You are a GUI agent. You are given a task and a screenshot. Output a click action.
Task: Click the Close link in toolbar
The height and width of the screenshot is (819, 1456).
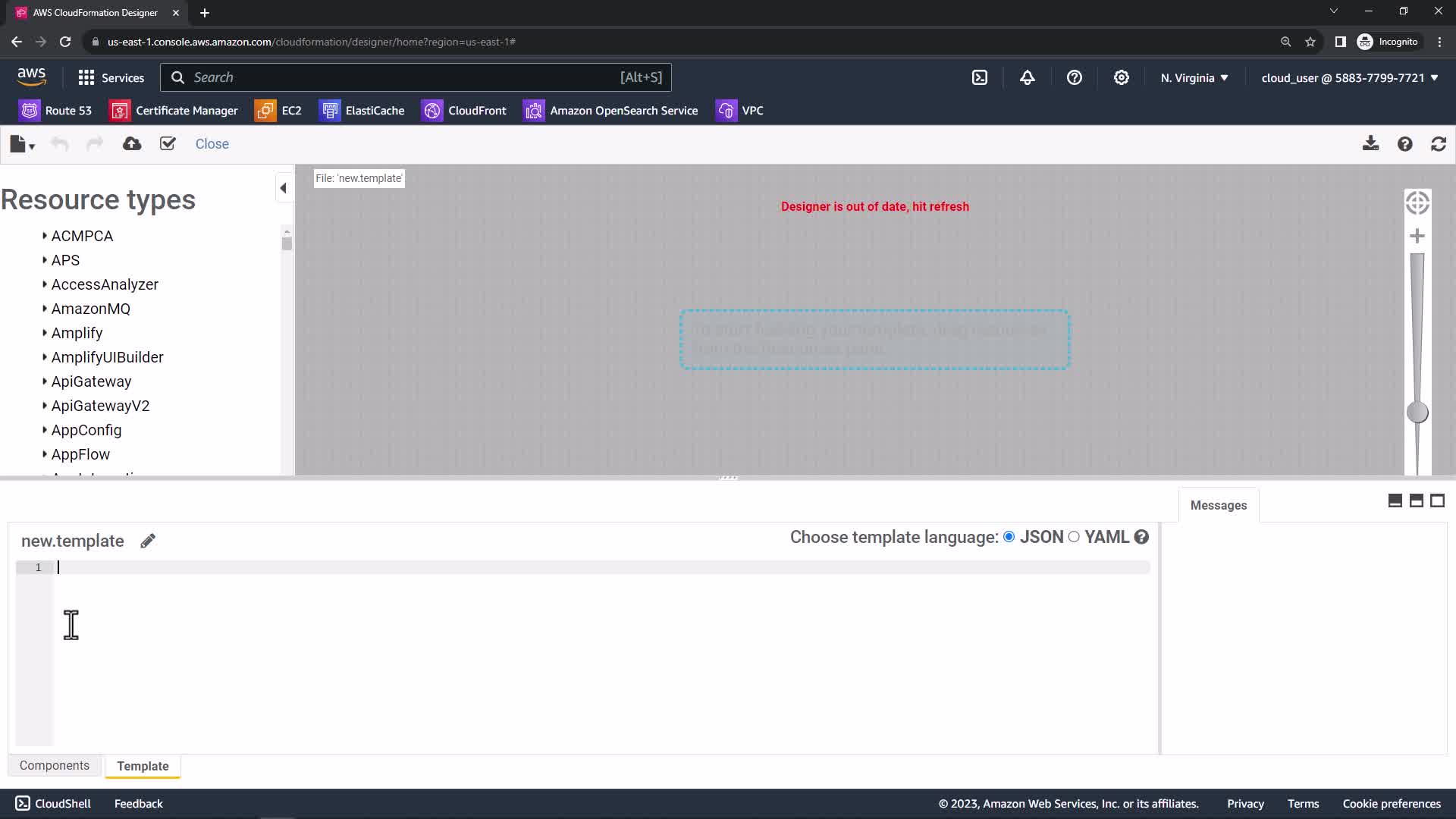click(x=212, y=144)
